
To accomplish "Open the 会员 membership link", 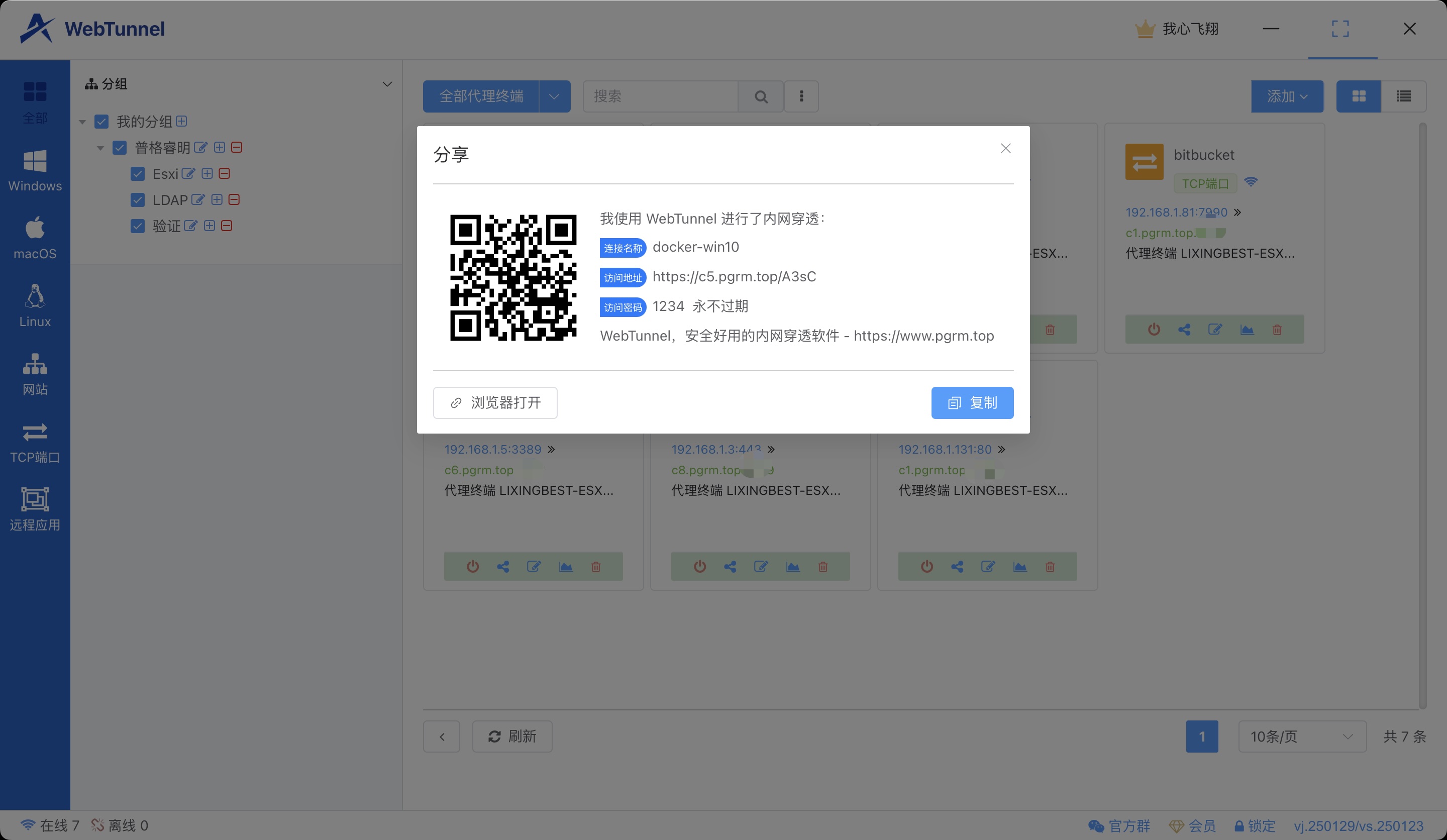I will click(x=1192, y=825).
